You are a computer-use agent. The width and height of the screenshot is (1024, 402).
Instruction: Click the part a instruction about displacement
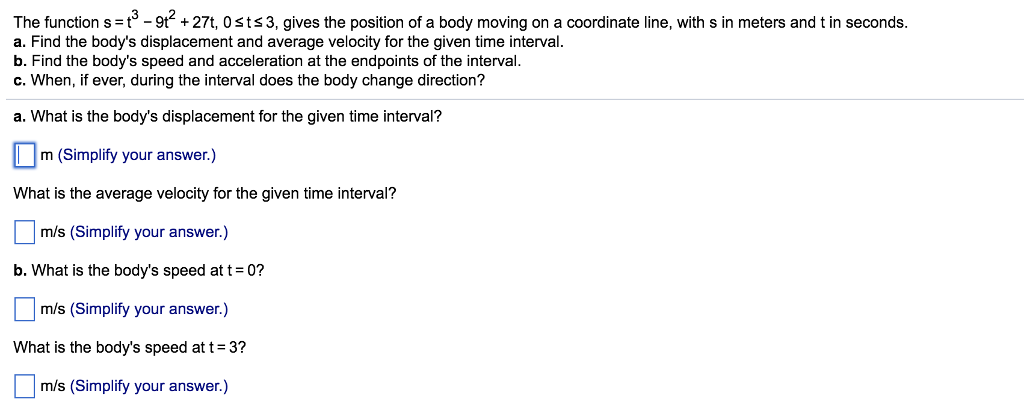coord(289,42)
